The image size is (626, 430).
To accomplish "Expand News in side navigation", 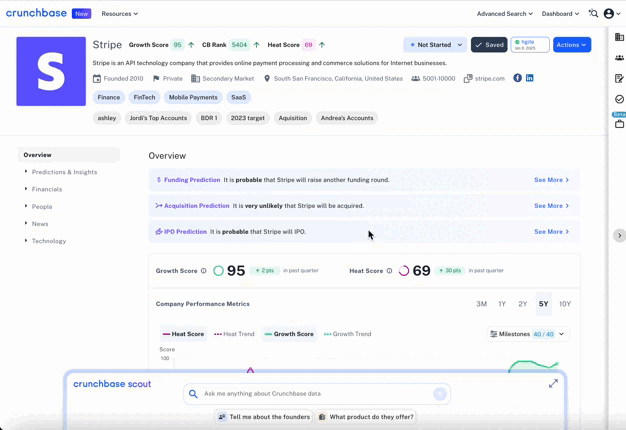I will 40,224.
